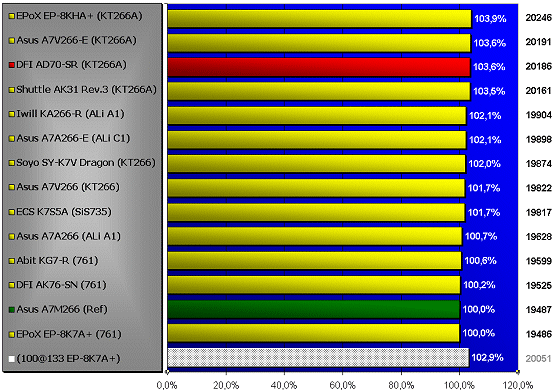Select the Asus A7M266 (Ref) label
555x392 pixels.
(x=62, y=309)
